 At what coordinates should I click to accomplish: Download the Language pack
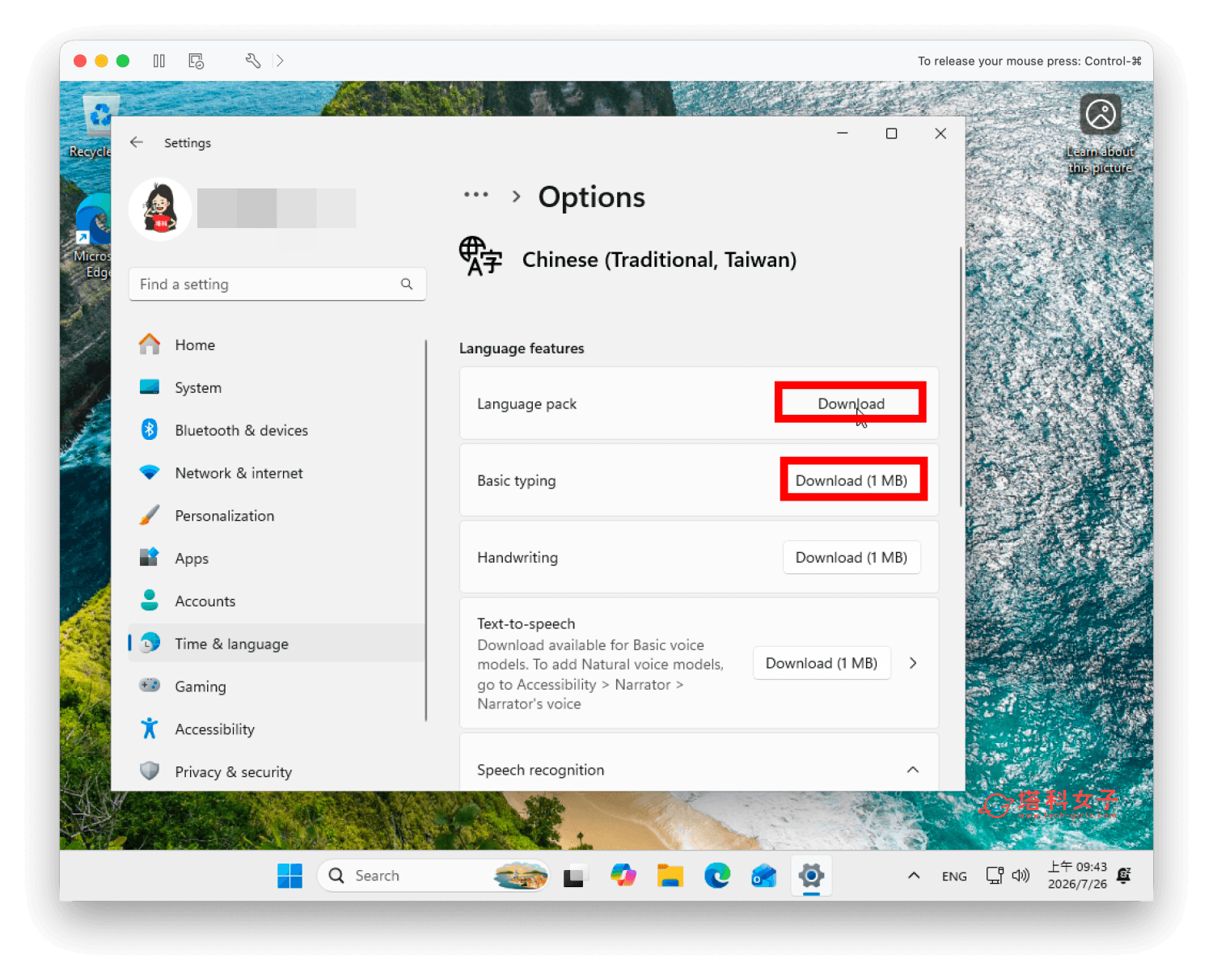coord(851,403)
